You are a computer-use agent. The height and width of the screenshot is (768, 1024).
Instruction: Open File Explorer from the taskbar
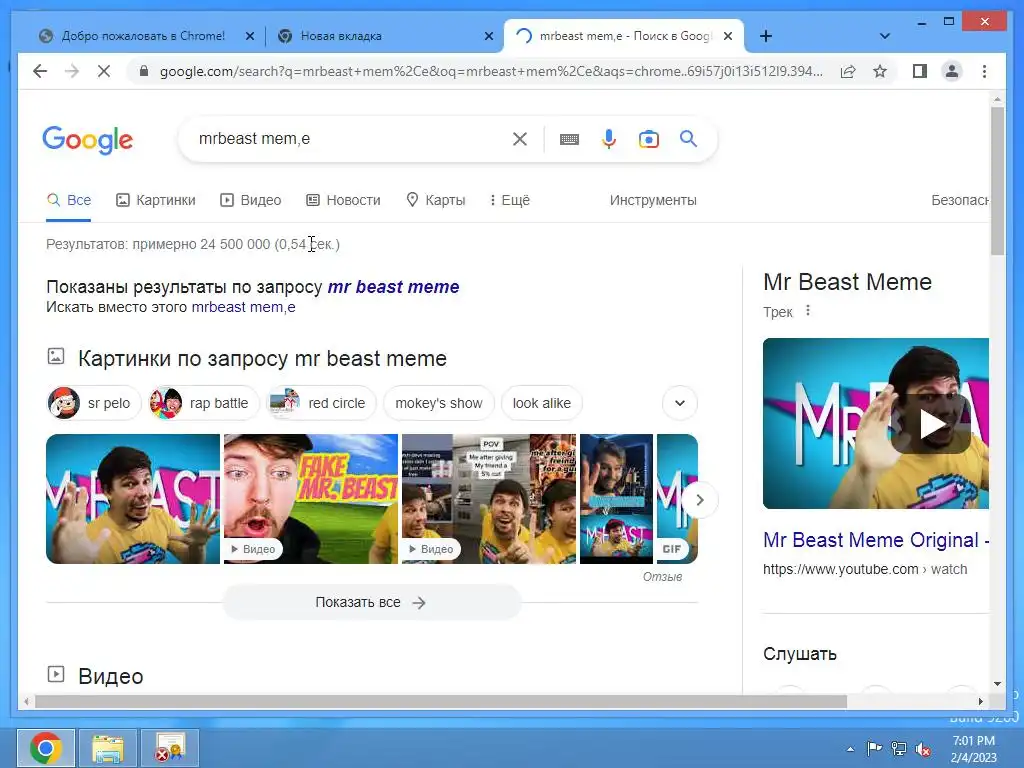(108, 748)
